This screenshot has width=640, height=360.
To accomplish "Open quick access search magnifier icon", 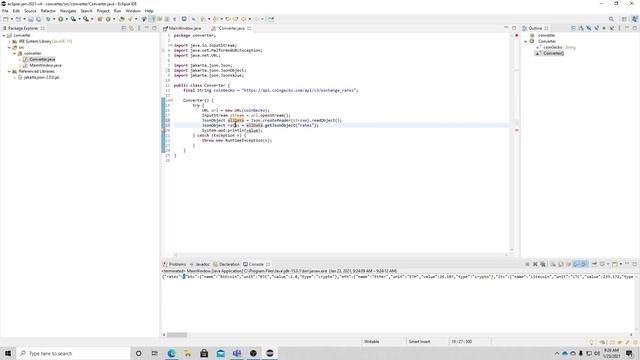I will coord(611,19).
